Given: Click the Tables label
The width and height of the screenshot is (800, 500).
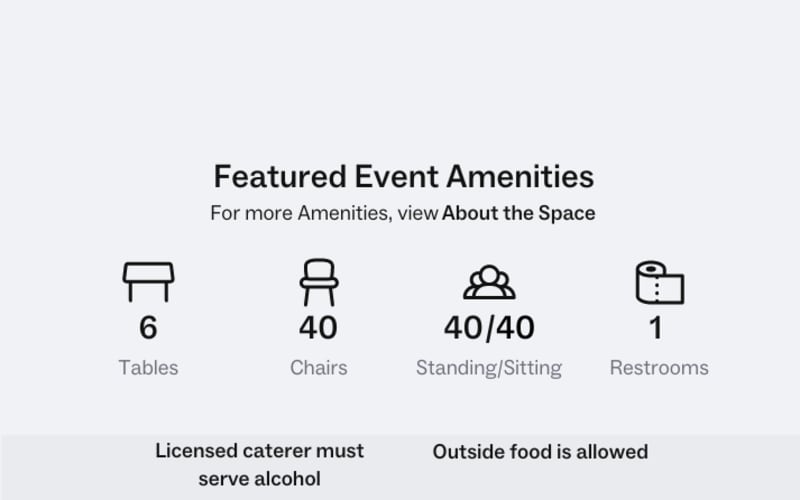Looking at the screenshot, I should click(148, 368).
